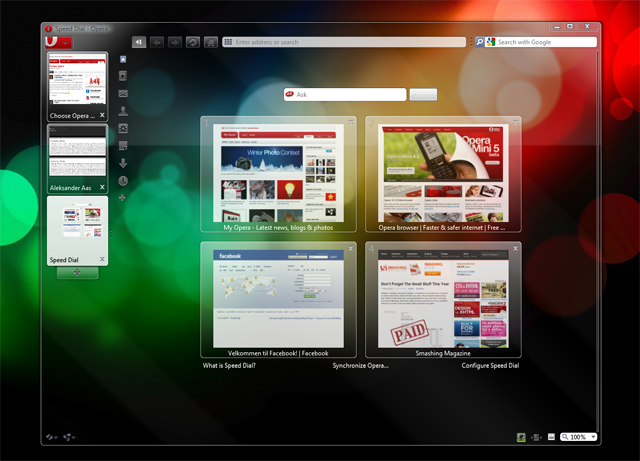Click the search button next to Ask field
Screen dimensions: 640x461
coord(423,94)
